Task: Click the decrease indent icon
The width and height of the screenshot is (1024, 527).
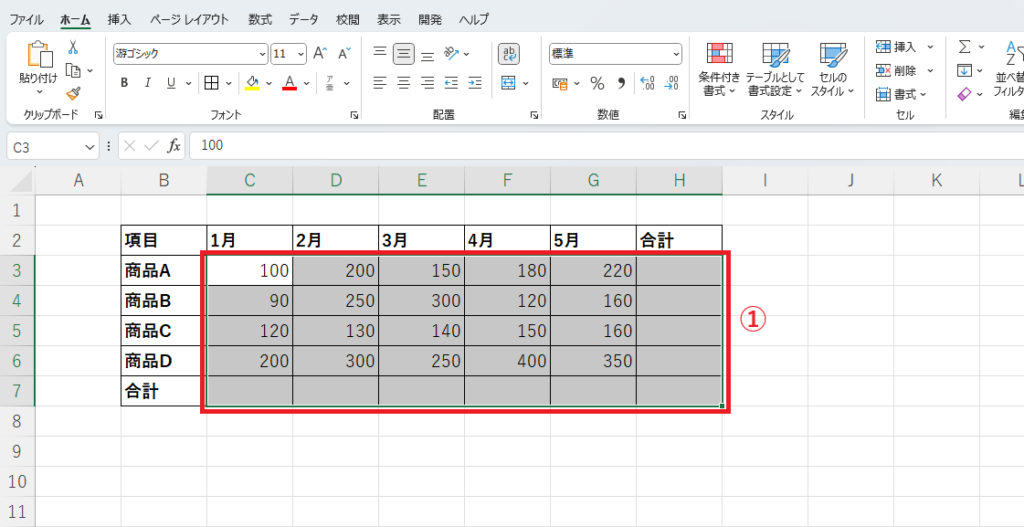Action: (x=451, y=83)
